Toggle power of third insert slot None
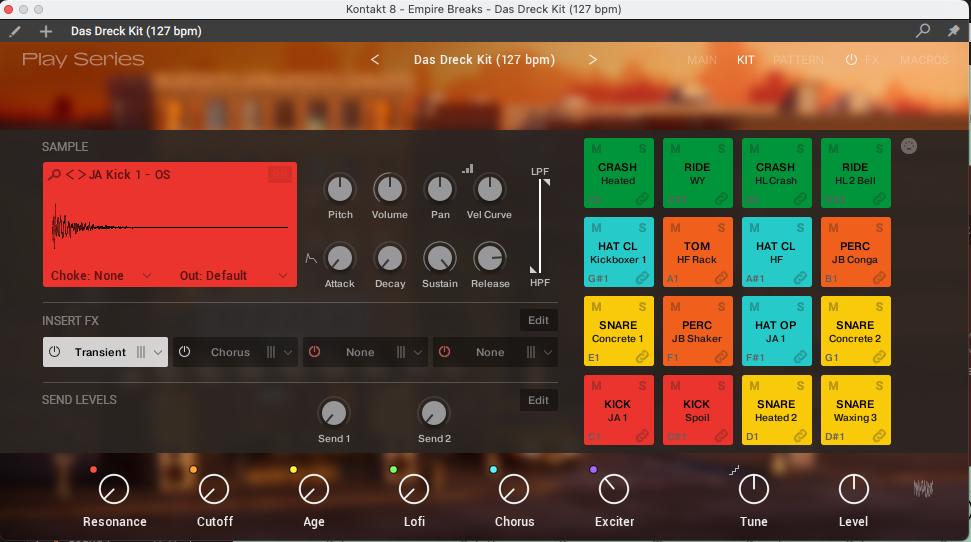971x542 pixels. pos(315,352)
